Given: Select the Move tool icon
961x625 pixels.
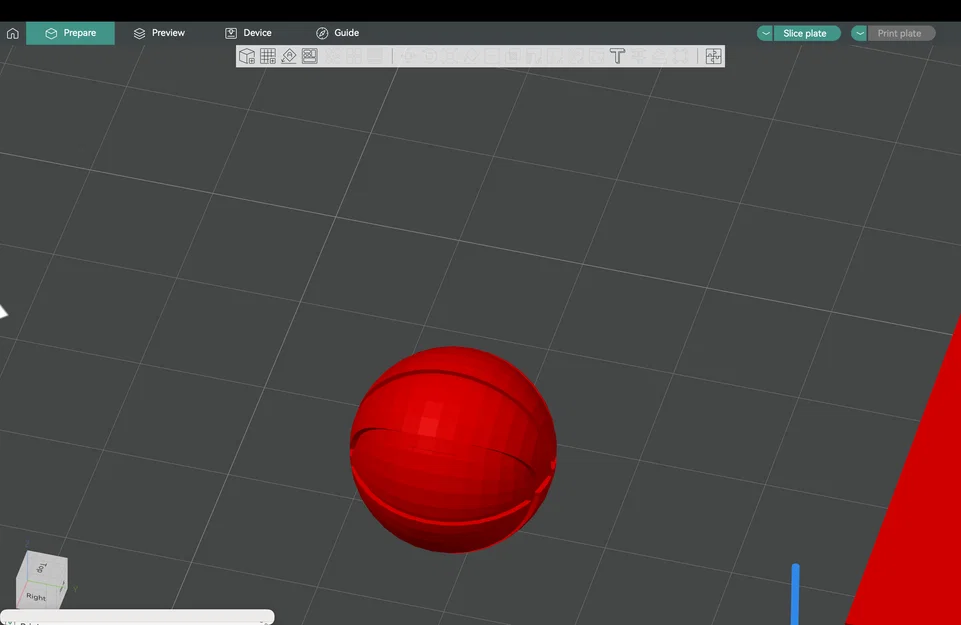Looking at the screenshot, I should click(408, 56).
